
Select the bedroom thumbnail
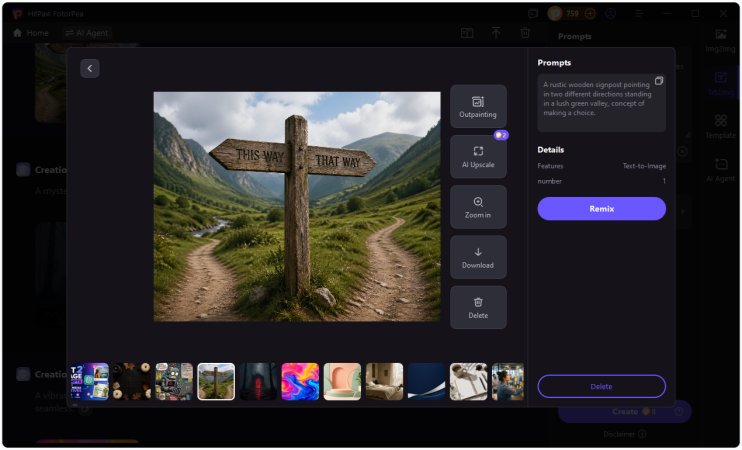[384, 381]
